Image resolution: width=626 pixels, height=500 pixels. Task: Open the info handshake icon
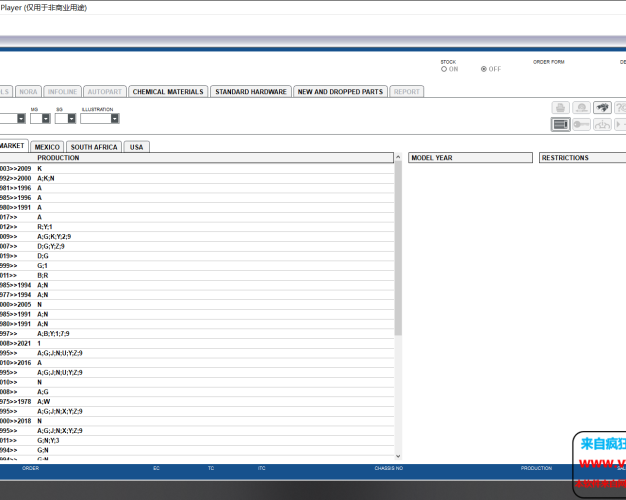click(602, 125)
